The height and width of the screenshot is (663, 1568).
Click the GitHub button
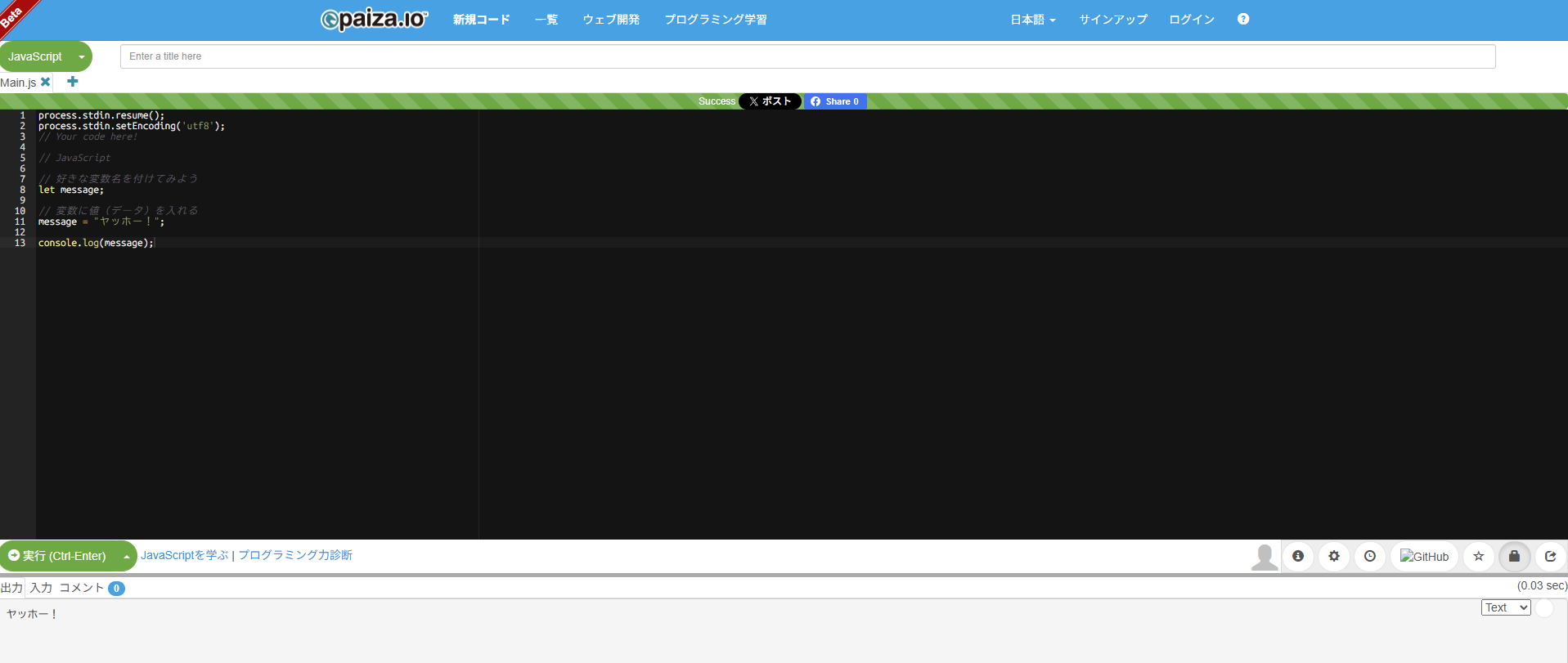click(1424, 556)
